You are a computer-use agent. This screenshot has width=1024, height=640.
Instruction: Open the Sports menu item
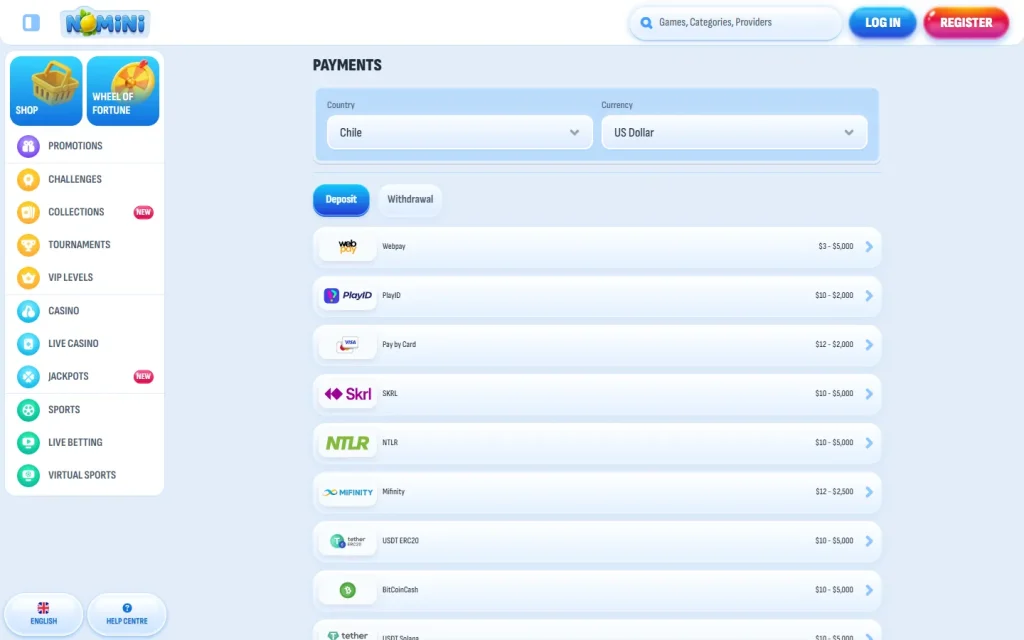(x=64, y=409)
